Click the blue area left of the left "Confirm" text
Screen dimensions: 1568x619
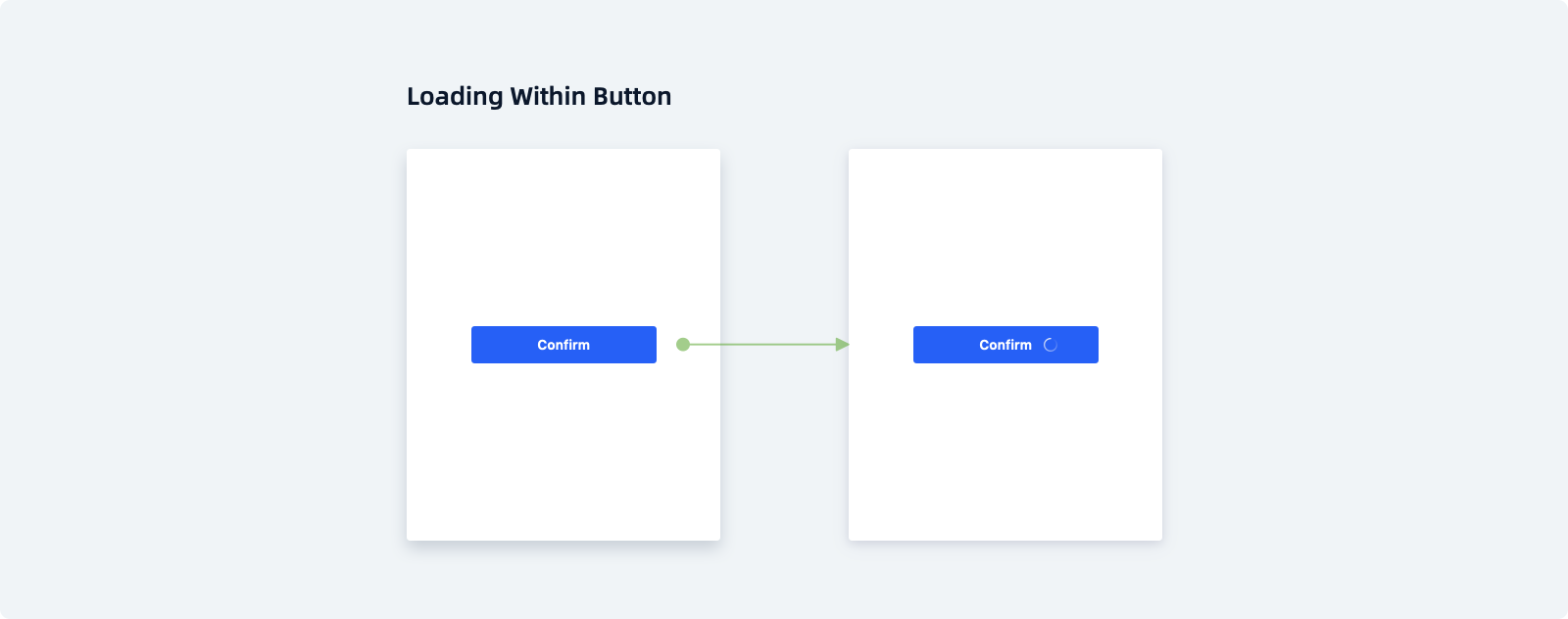coord(502,345)
